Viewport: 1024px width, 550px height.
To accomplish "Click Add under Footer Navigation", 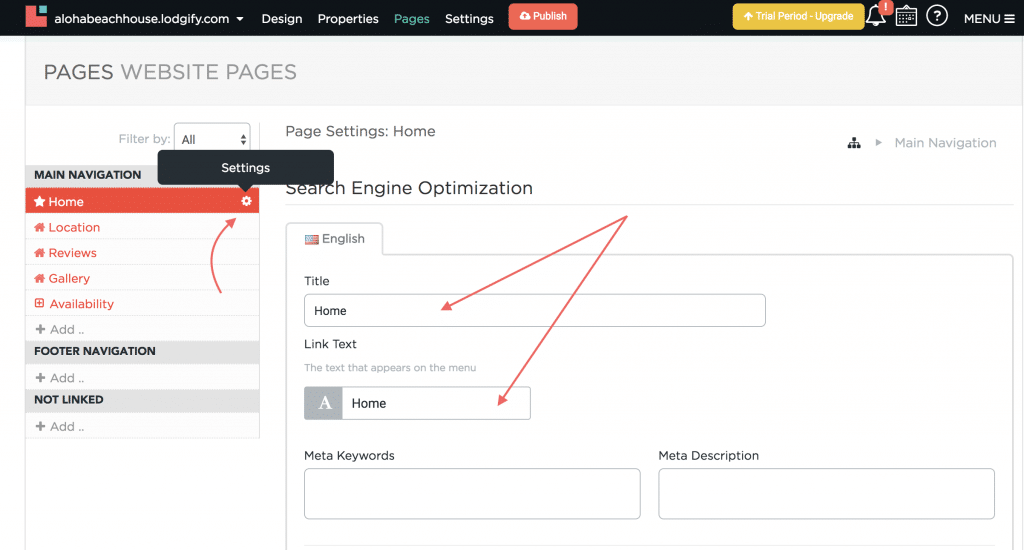I will tap(59, 378).
